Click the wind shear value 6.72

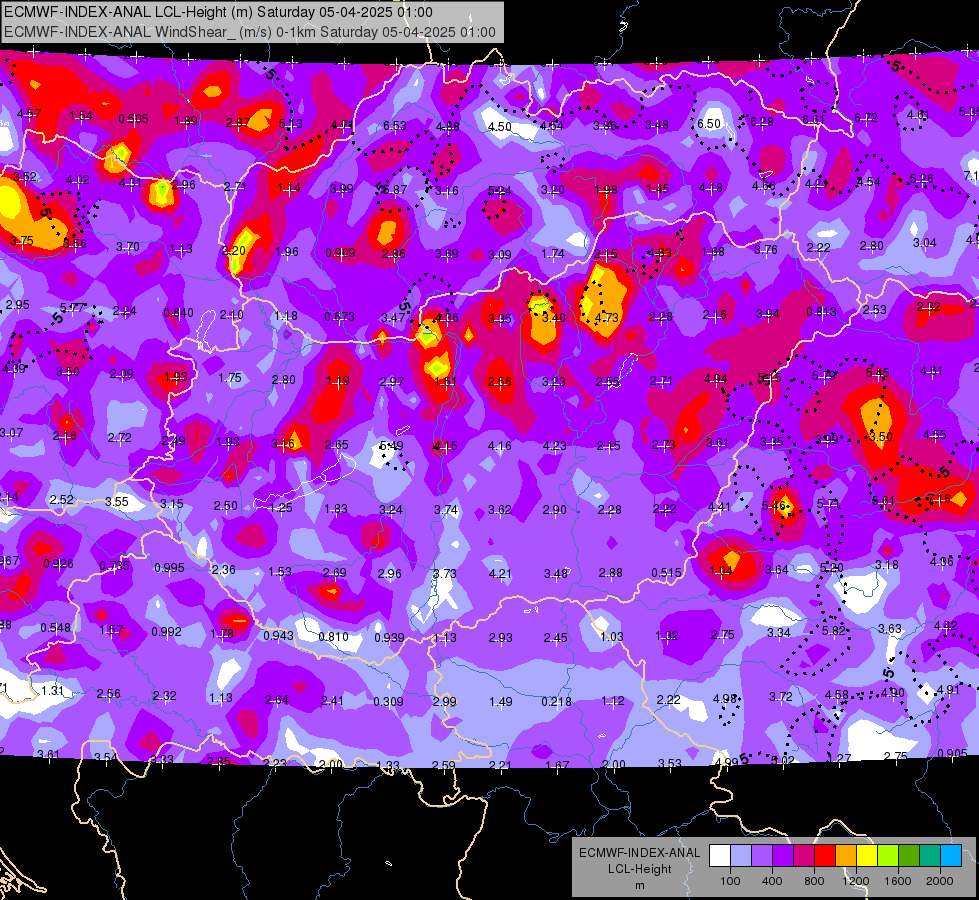pos(866,117)
